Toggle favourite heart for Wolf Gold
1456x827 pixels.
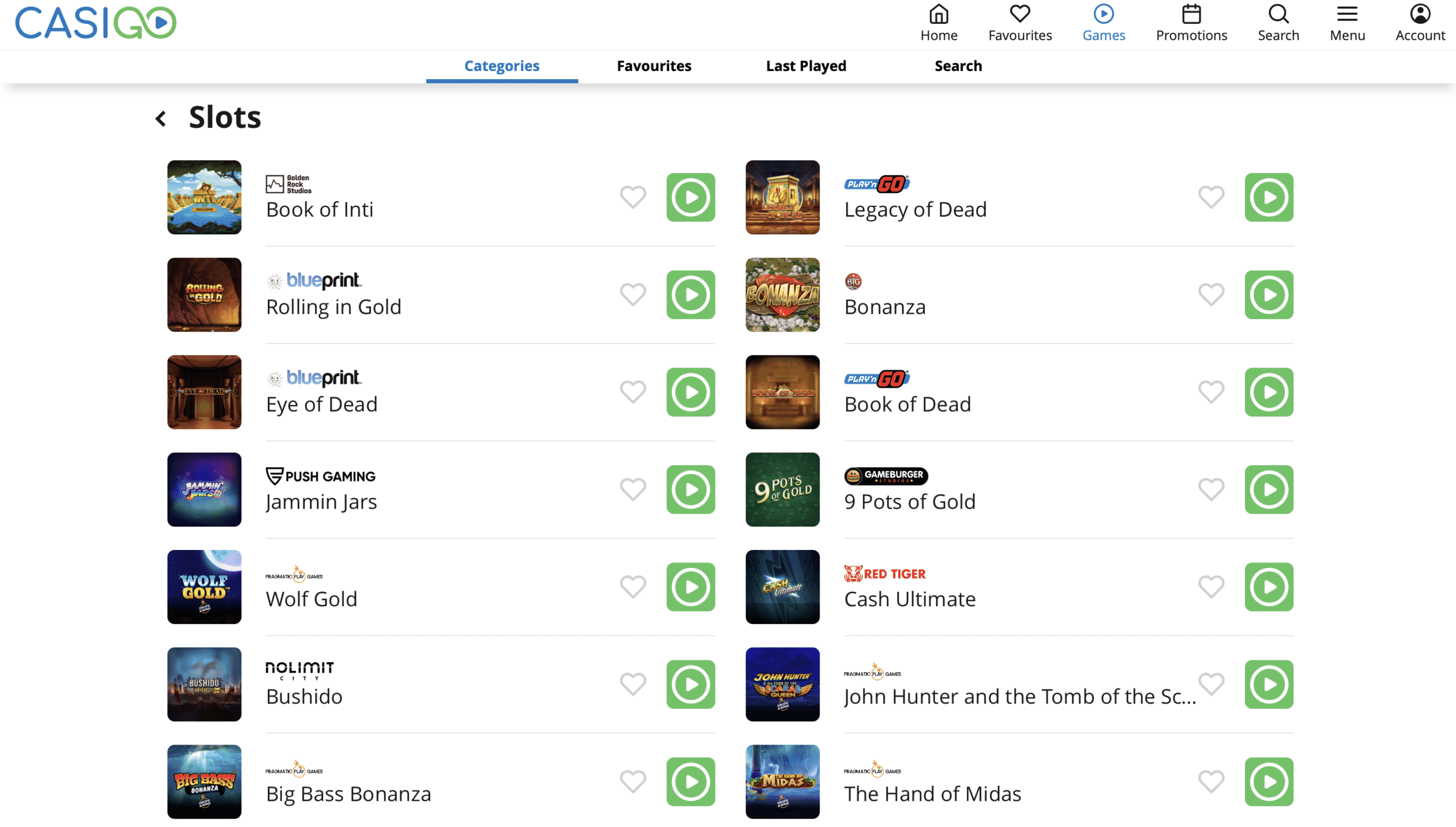pyautogui.click(x=632, y=587)
